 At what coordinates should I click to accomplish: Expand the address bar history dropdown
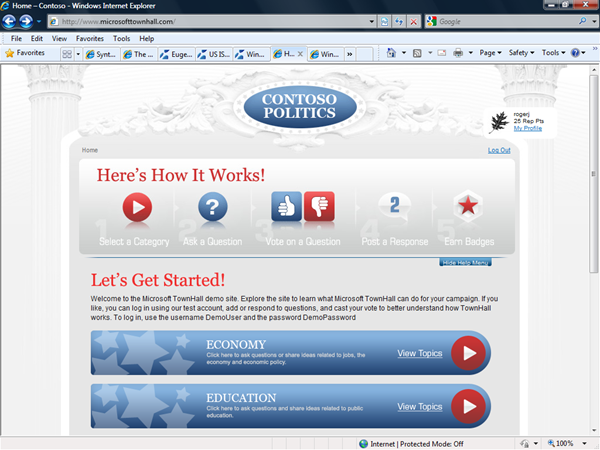371,21
